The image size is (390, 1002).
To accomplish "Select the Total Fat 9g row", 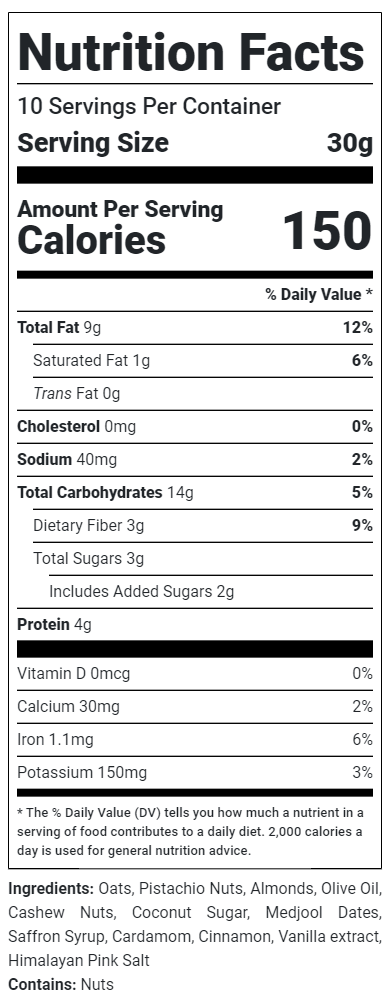I will pos(195,328).
